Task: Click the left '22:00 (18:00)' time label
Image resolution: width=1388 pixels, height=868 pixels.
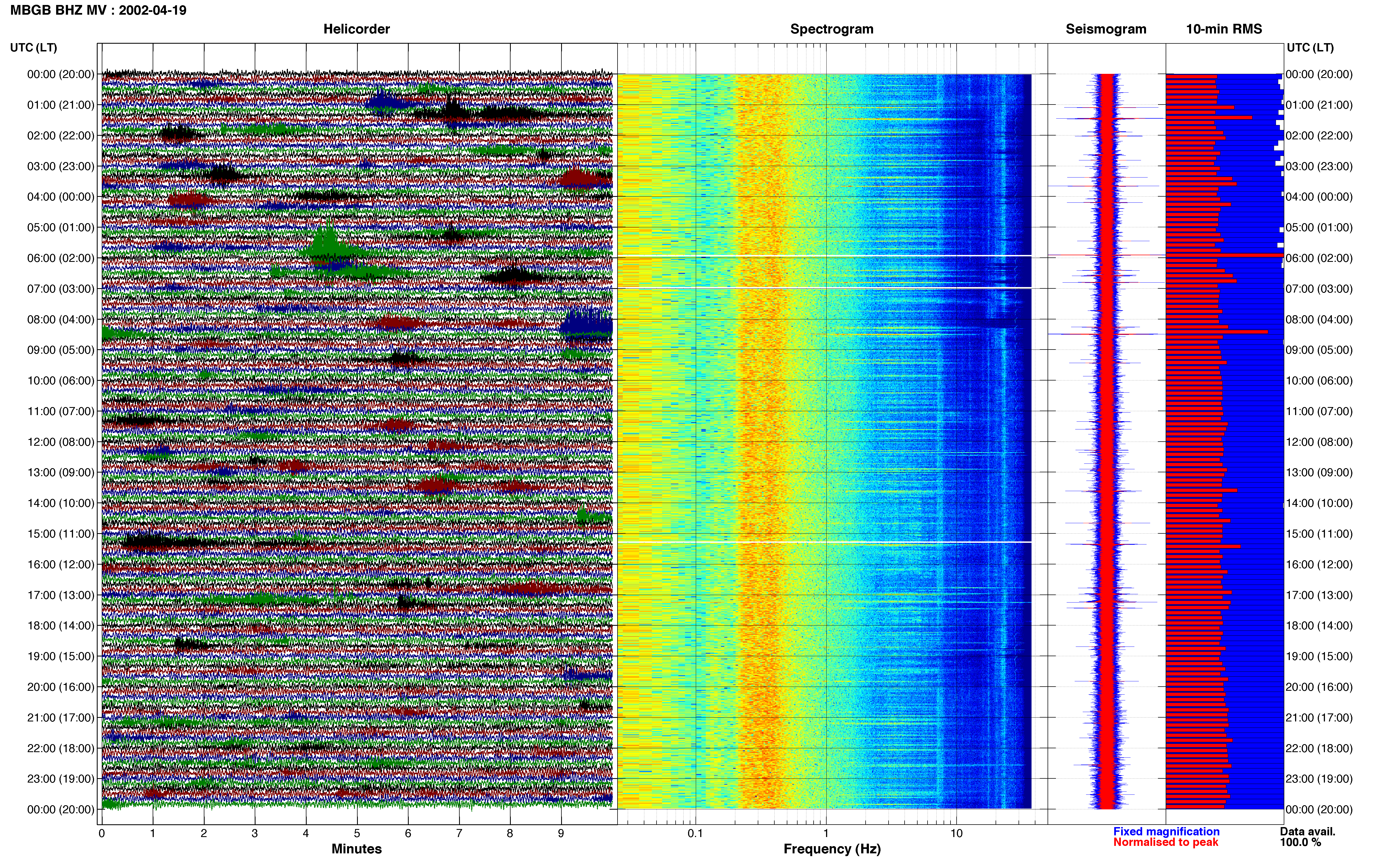Action: (61, 748)
